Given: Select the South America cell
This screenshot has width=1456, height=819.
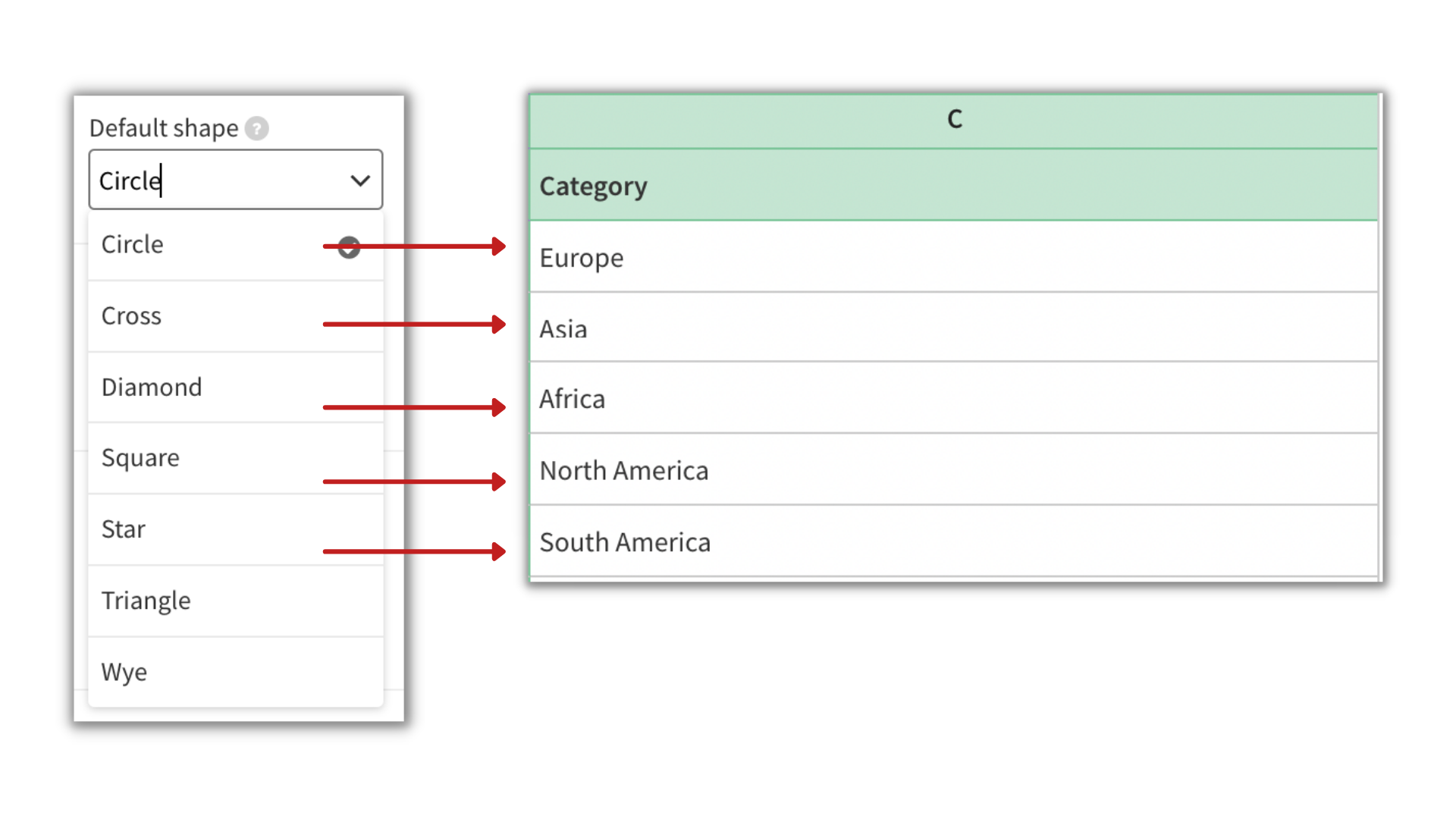Looking at the screenshot, I should (954, 541).
